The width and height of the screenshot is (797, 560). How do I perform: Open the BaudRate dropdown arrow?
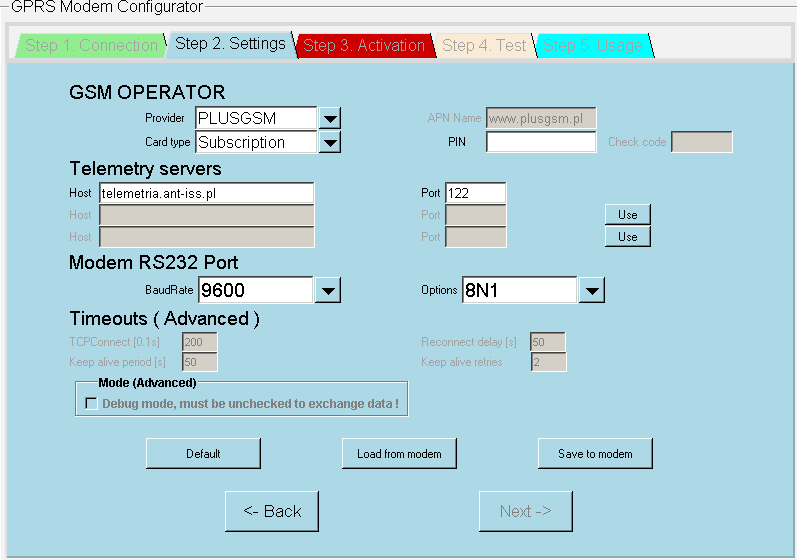point(328,290)
